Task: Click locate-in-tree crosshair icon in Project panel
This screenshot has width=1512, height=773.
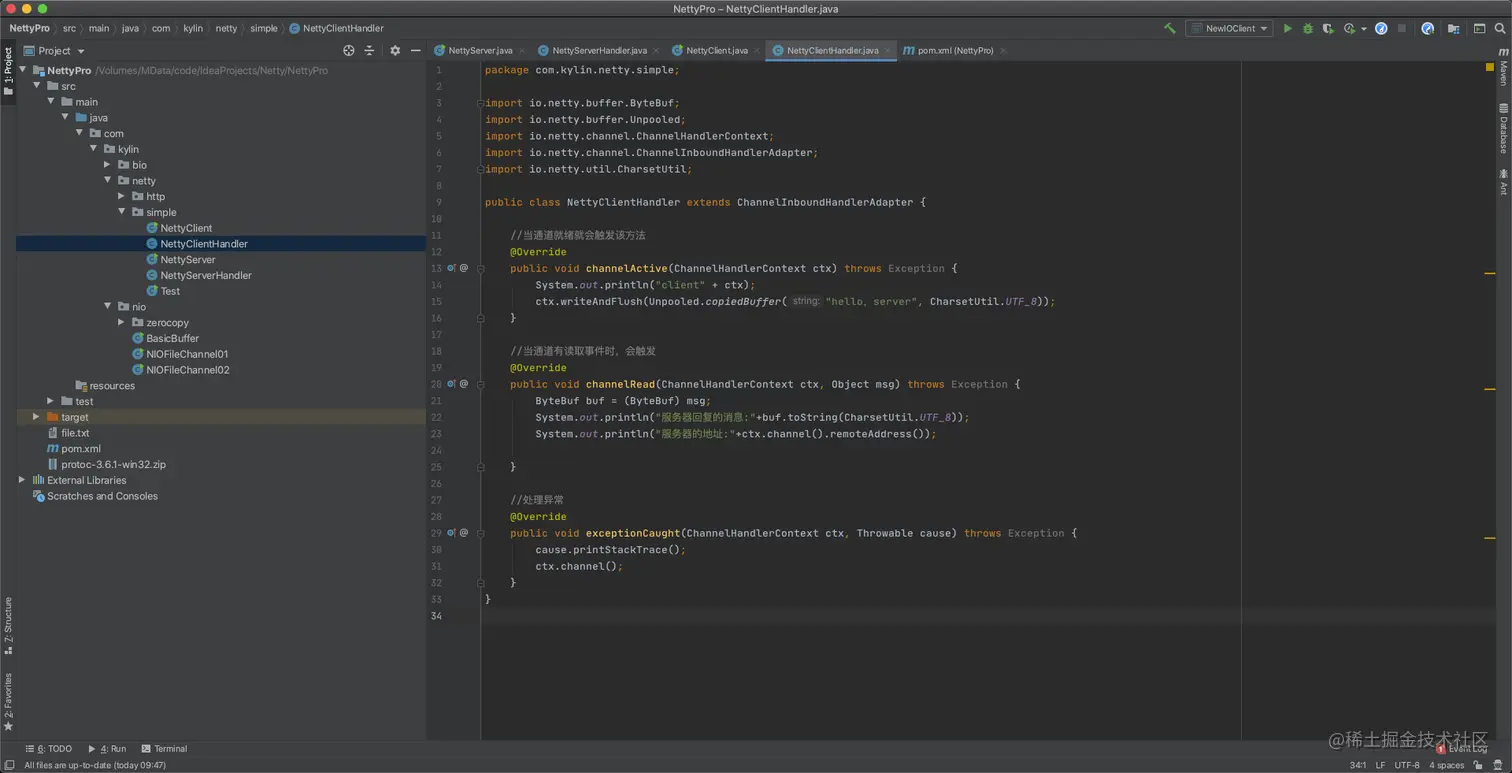Action: pos(349,51)
